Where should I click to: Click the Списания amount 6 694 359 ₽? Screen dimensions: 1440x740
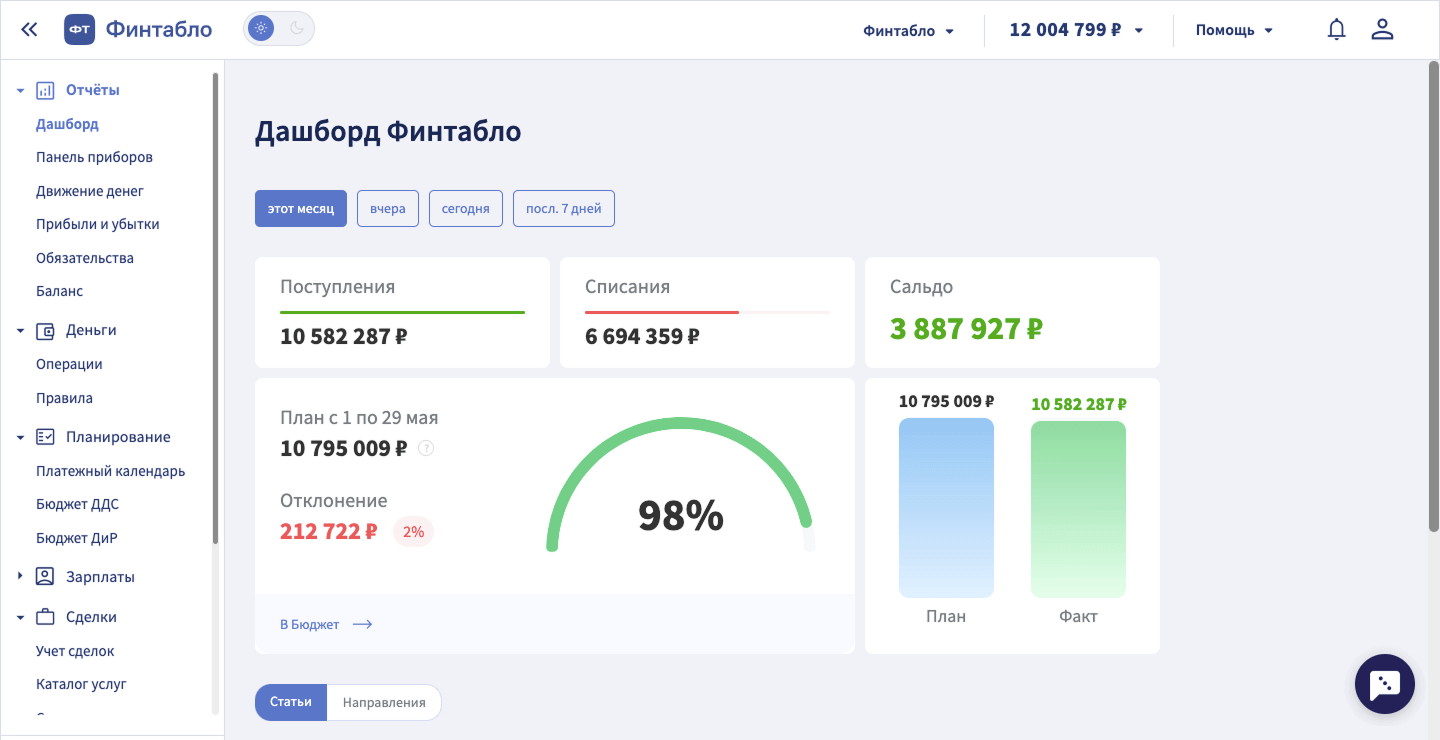[x=642, y=336]
